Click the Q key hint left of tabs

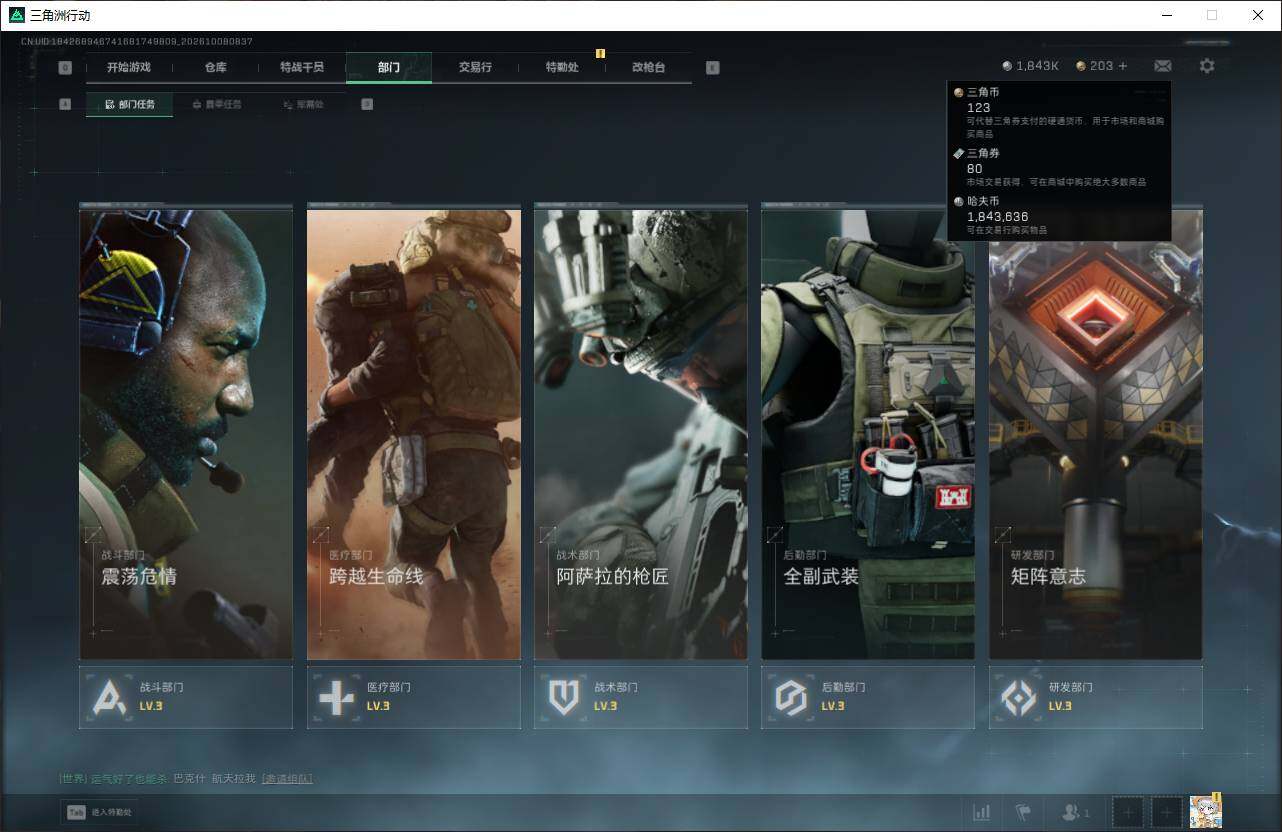65,67
